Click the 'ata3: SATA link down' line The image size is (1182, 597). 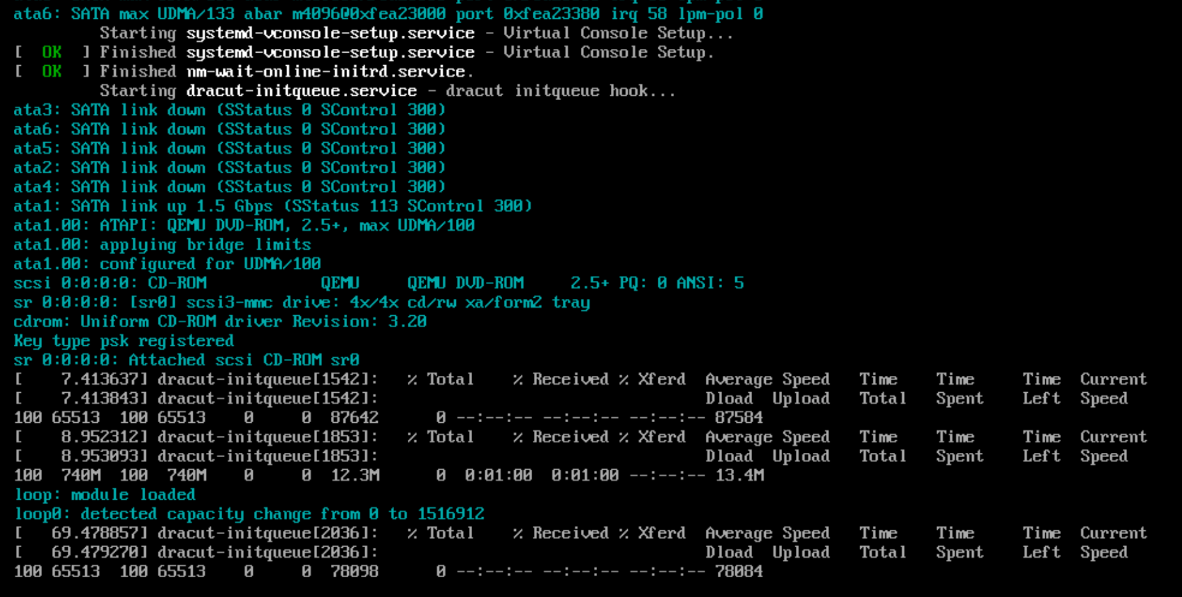229,110
